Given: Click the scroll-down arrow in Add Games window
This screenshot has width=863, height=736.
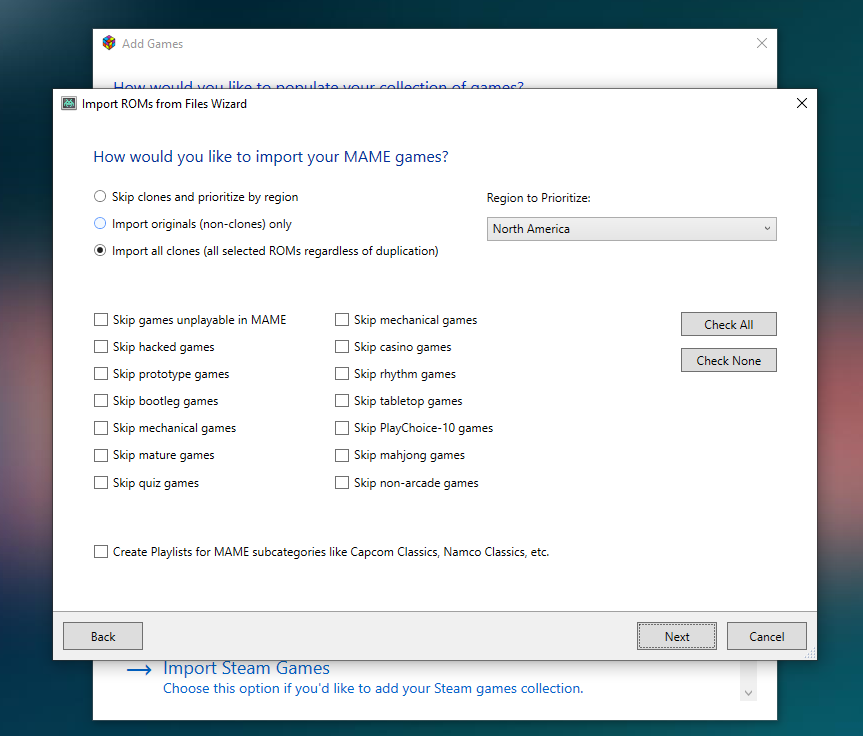Looking at the screenshot, I should (748, 693).
